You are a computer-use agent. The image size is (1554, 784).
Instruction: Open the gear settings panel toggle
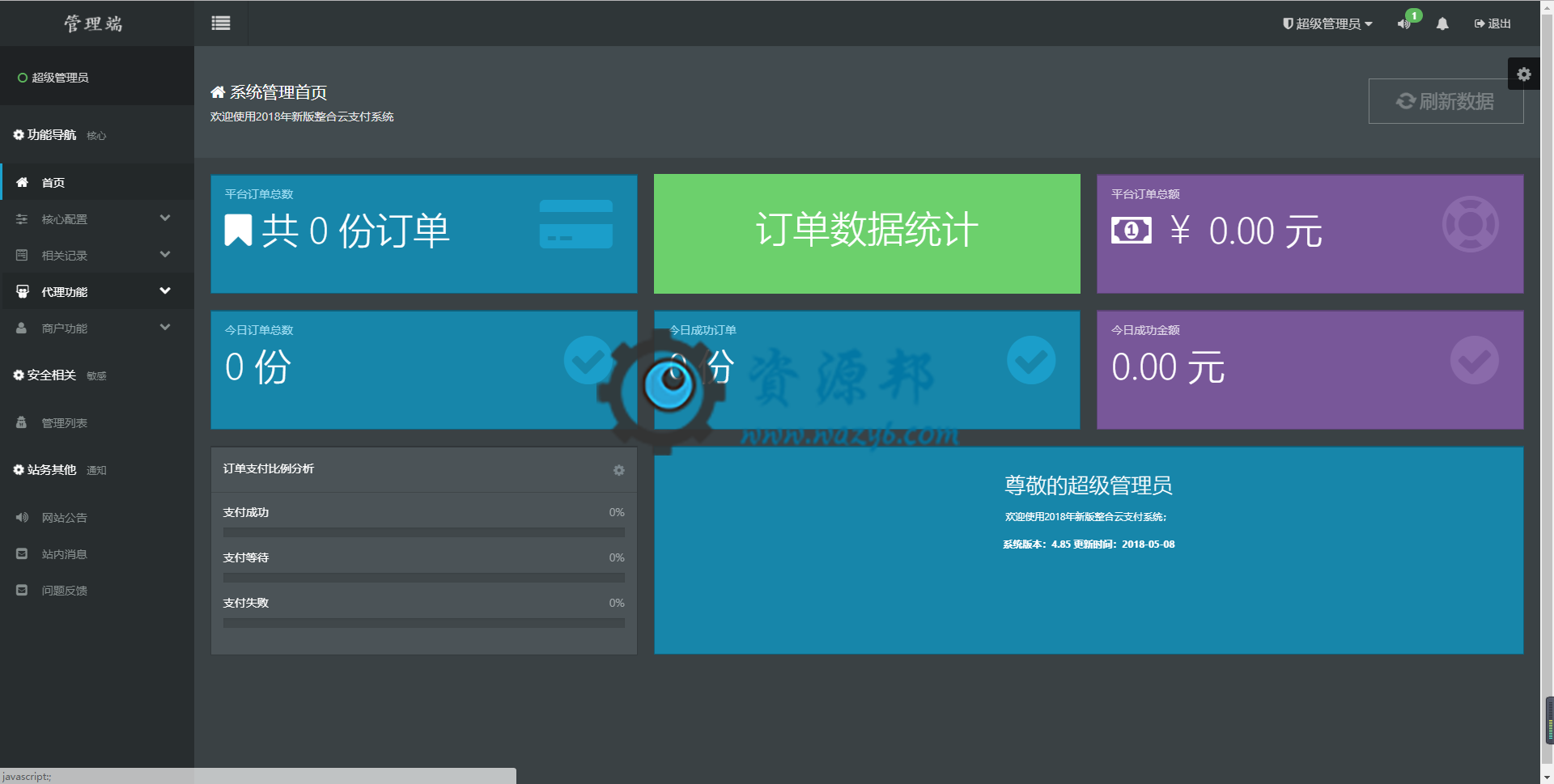pyautogui.click(x=1524, y=74)
